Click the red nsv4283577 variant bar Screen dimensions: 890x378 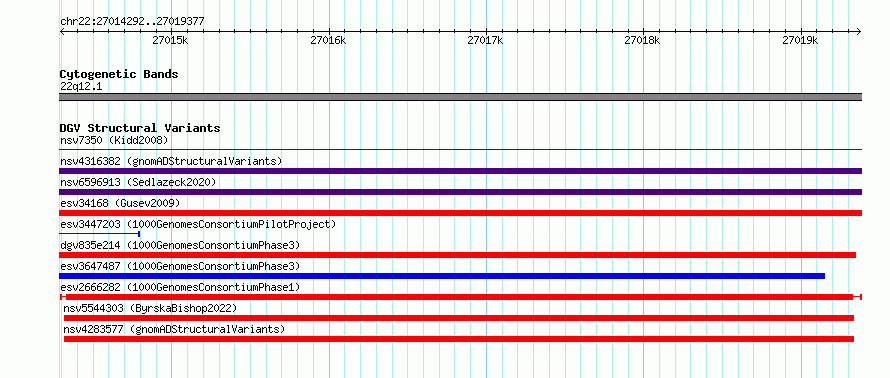[459, 339]
